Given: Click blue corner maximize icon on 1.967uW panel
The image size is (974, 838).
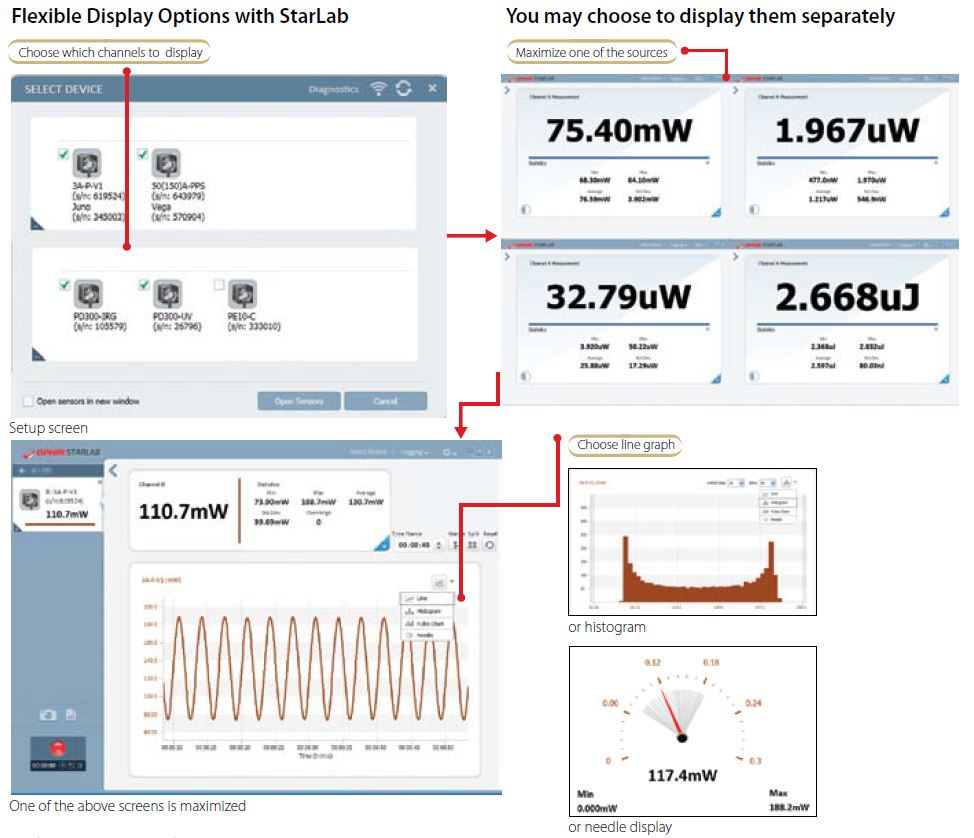Looking at the screenshot, I should tap(945, 212).
